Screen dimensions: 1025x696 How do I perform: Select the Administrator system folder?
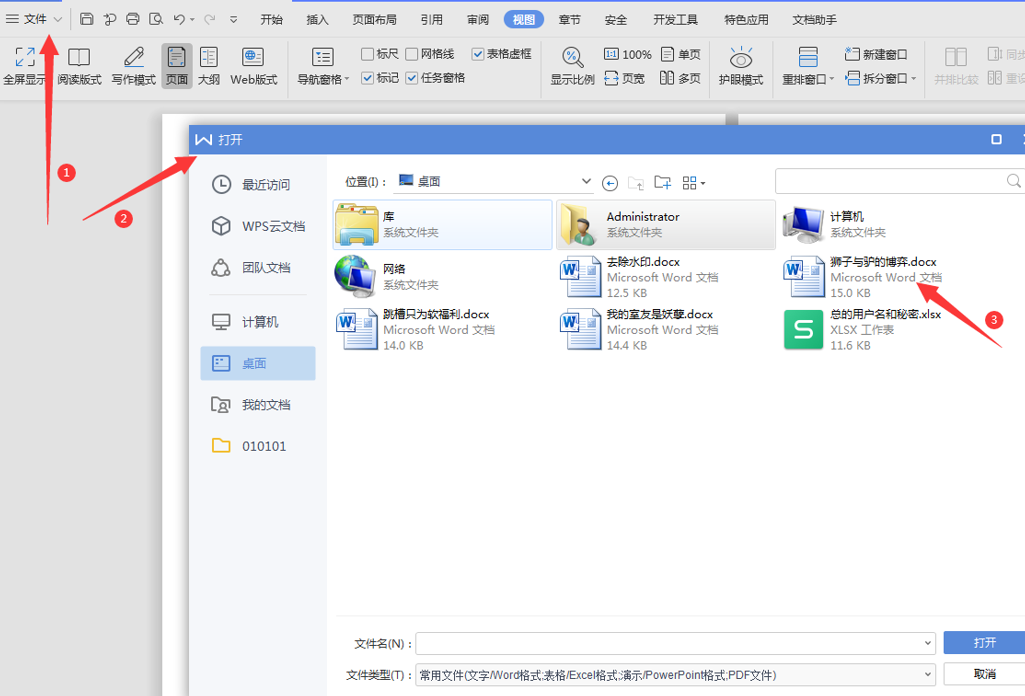click(x=665, y=225)
